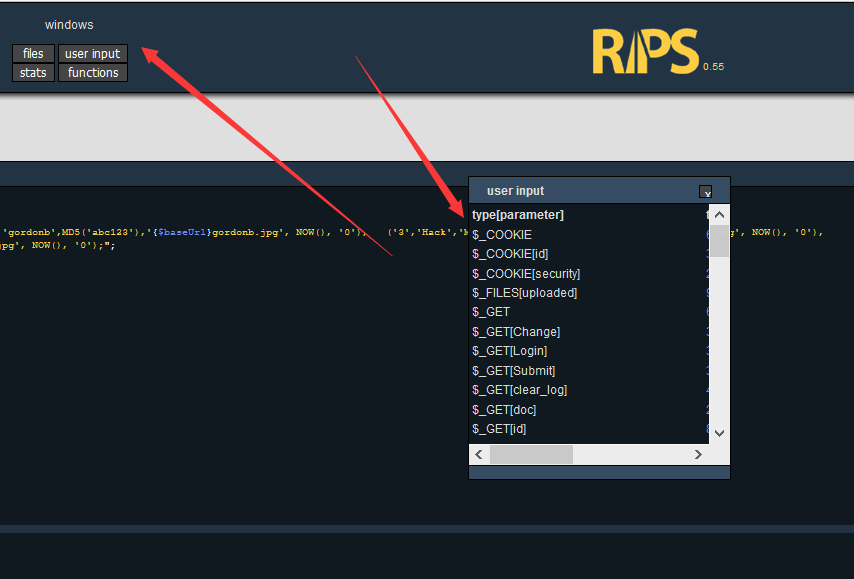Screen dimensions: 854x579
Task: Select the plain $_GET entry
Action: pyautogui.click(x=491, y=312)
